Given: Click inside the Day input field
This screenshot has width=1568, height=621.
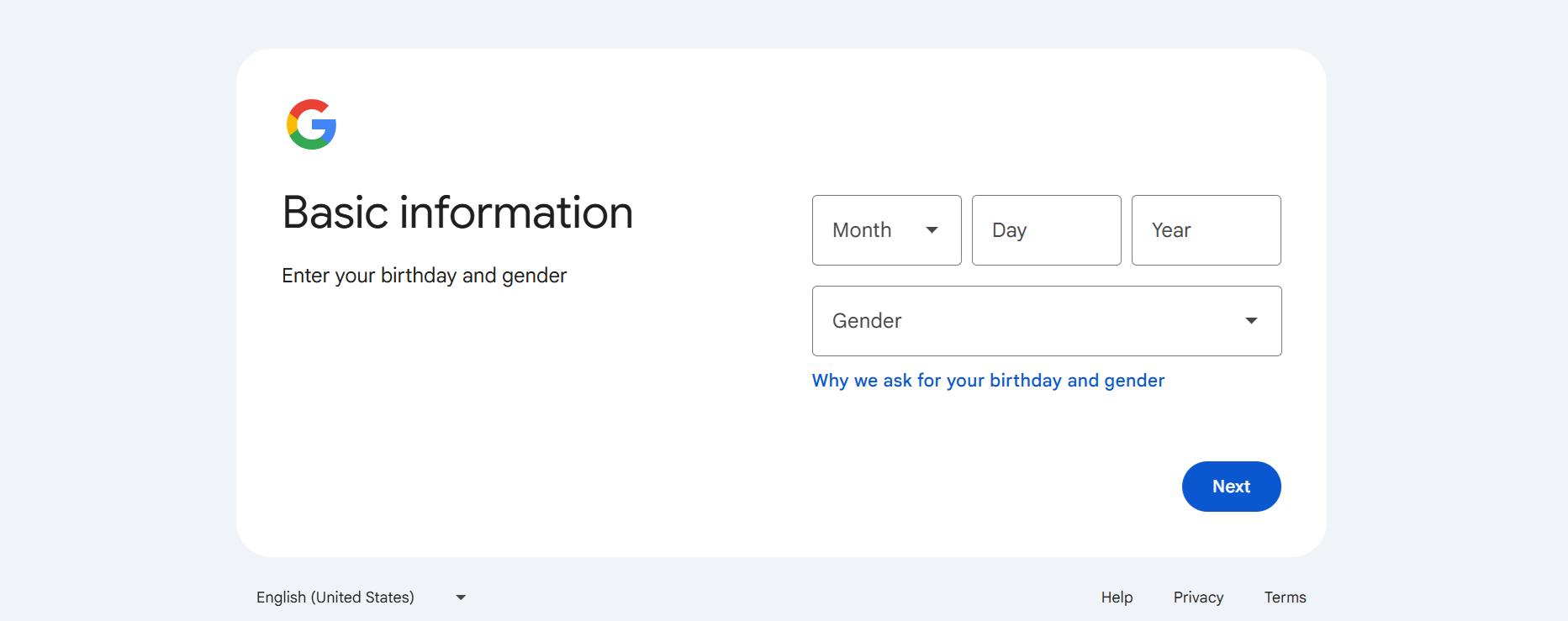Looking at the screenshot, I should pyautogui.click(x=1046, y=229).
